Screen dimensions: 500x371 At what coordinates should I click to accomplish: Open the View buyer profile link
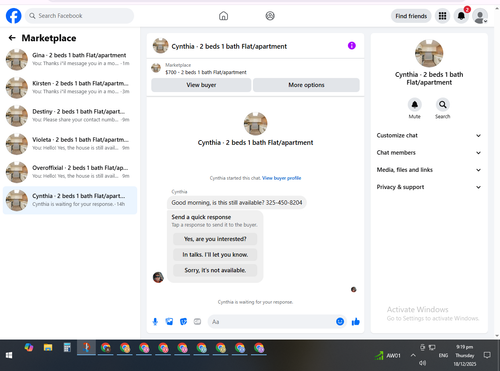[x=281, y=178]
